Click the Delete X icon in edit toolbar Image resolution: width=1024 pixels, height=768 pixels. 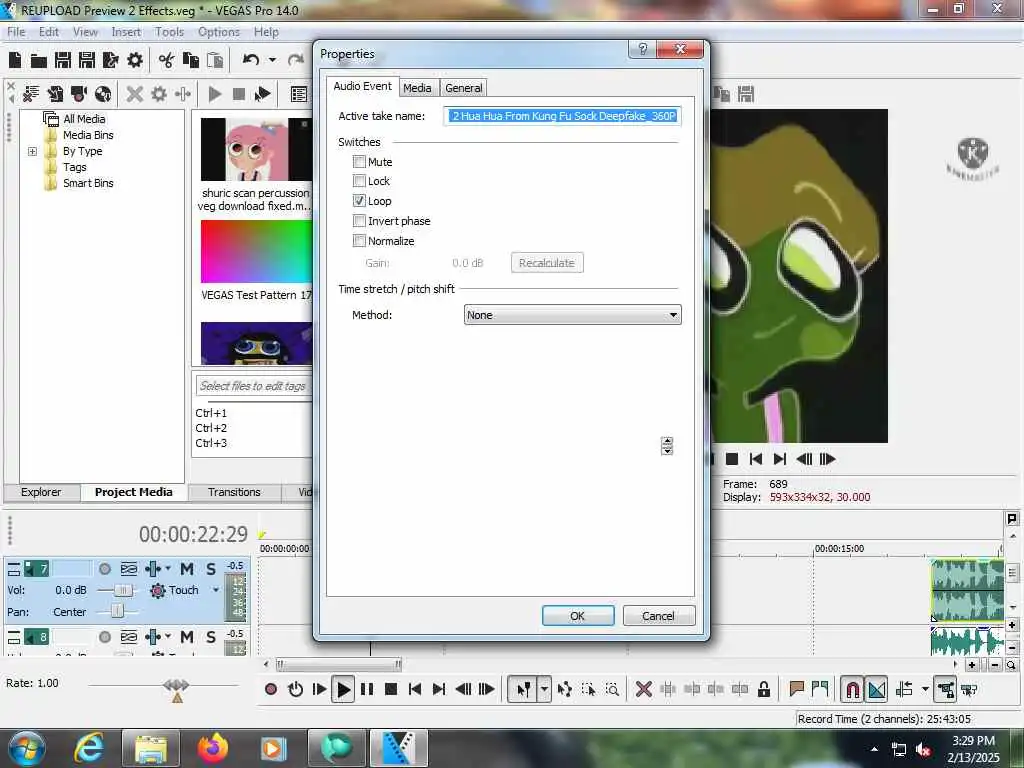643,689
